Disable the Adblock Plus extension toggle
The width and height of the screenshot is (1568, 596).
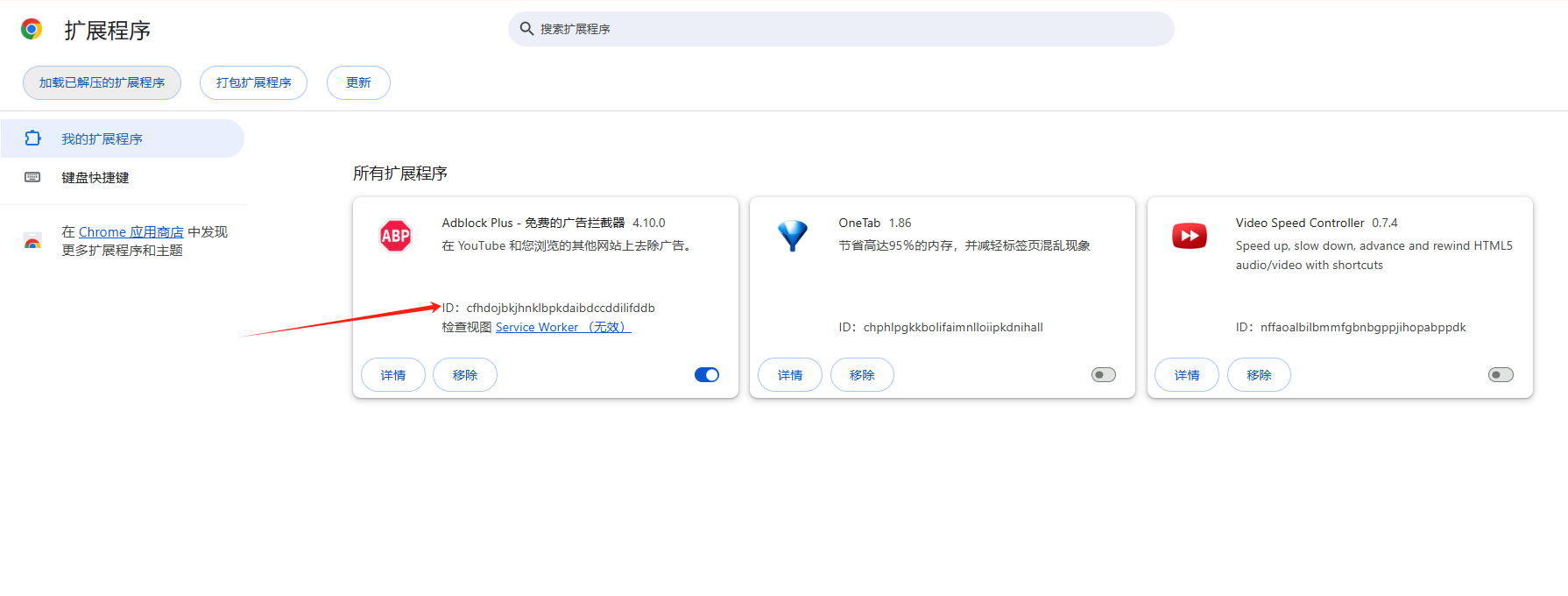pyautogui.click(x=707, y=375)
